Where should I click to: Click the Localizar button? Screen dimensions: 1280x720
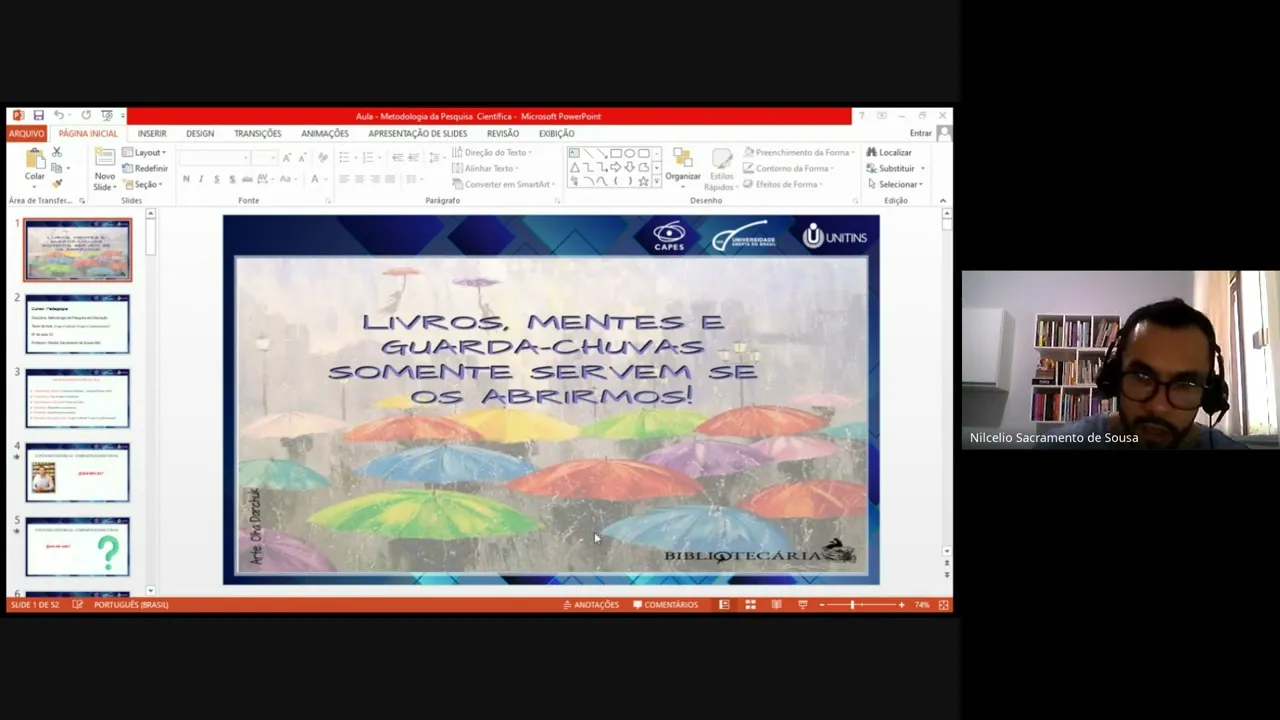(889, 153)
